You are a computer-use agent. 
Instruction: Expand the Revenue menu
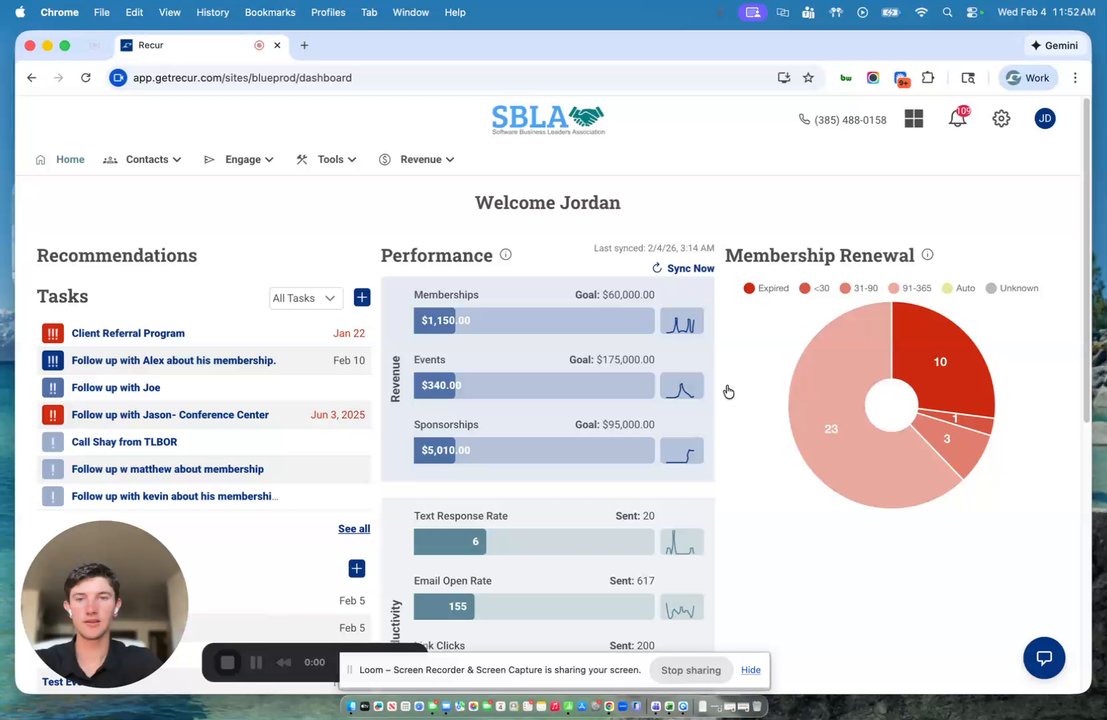[x=417, y=160]
